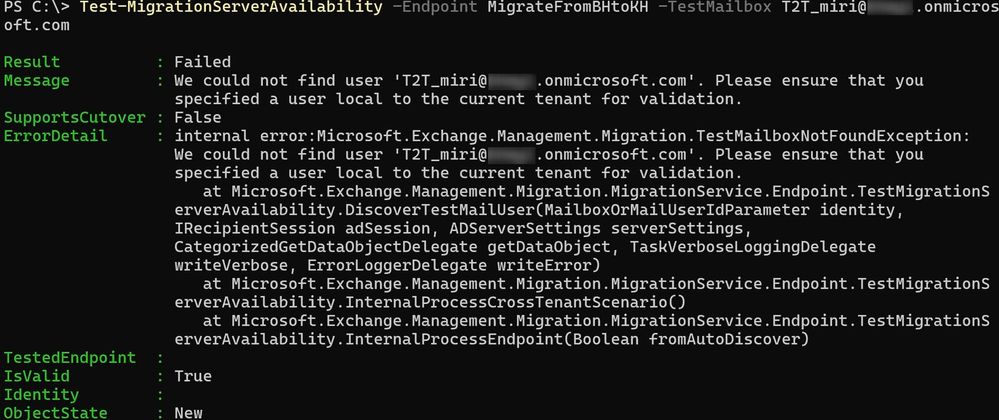Image resolution: width=999 pixels, height=420 pixels.
Task: Click the Identity property label
Action: pos(41,395)
